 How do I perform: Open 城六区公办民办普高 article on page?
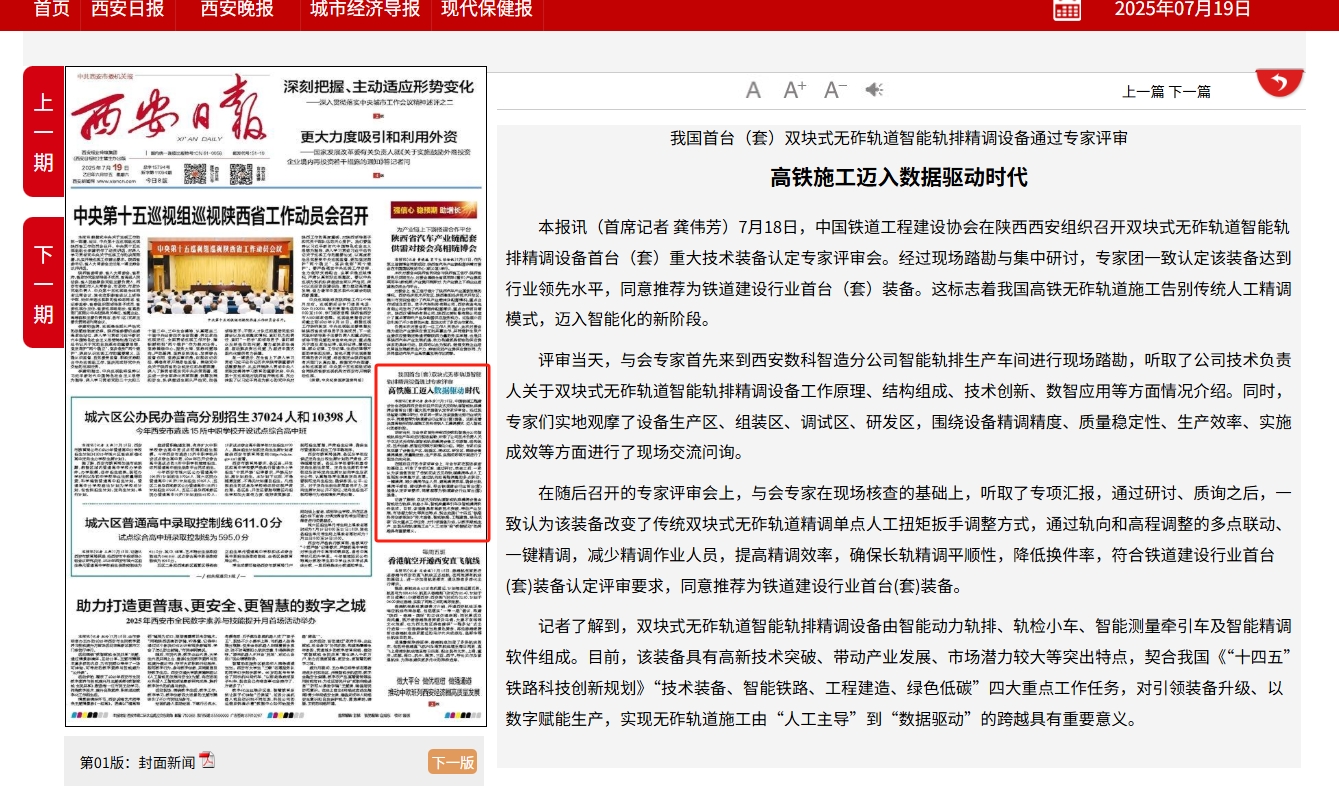pos(221,416)
